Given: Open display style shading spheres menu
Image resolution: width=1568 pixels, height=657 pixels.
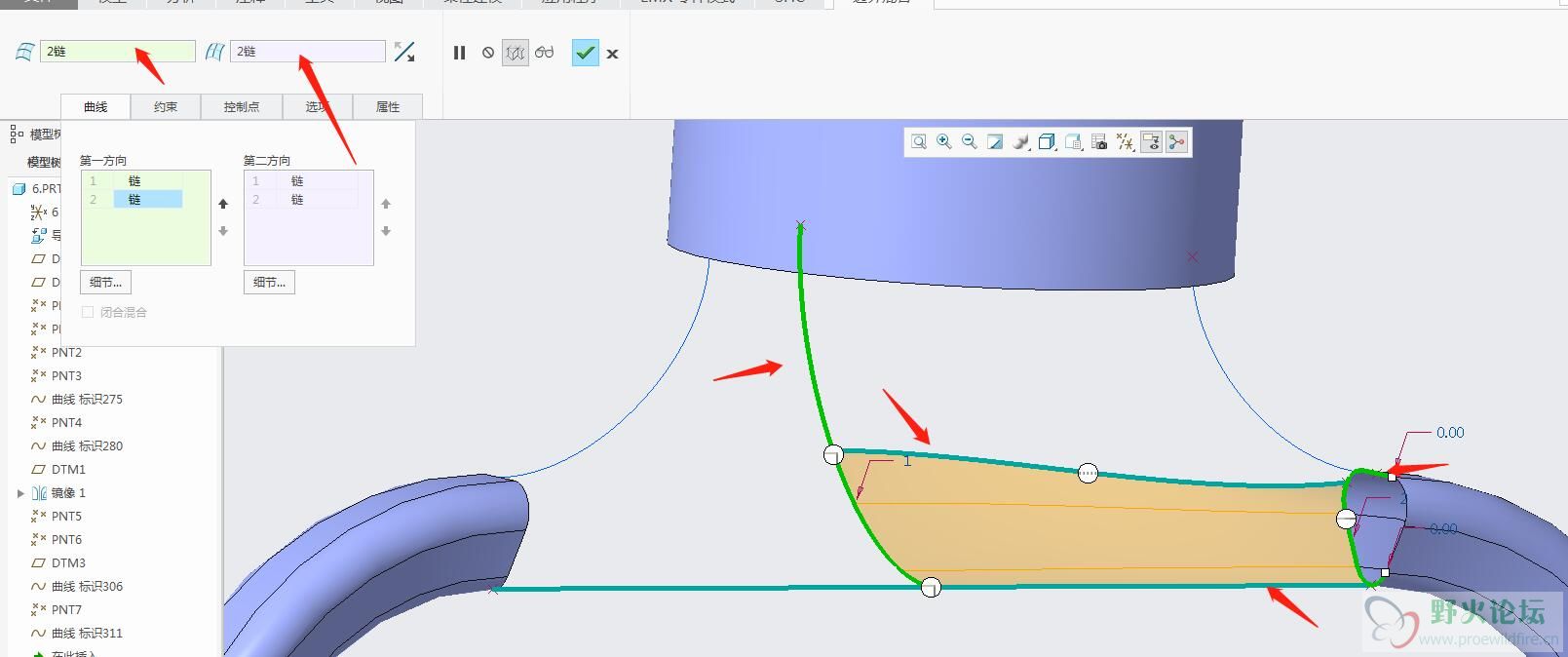Looking at the screenshot, I should pos(1020,142).
